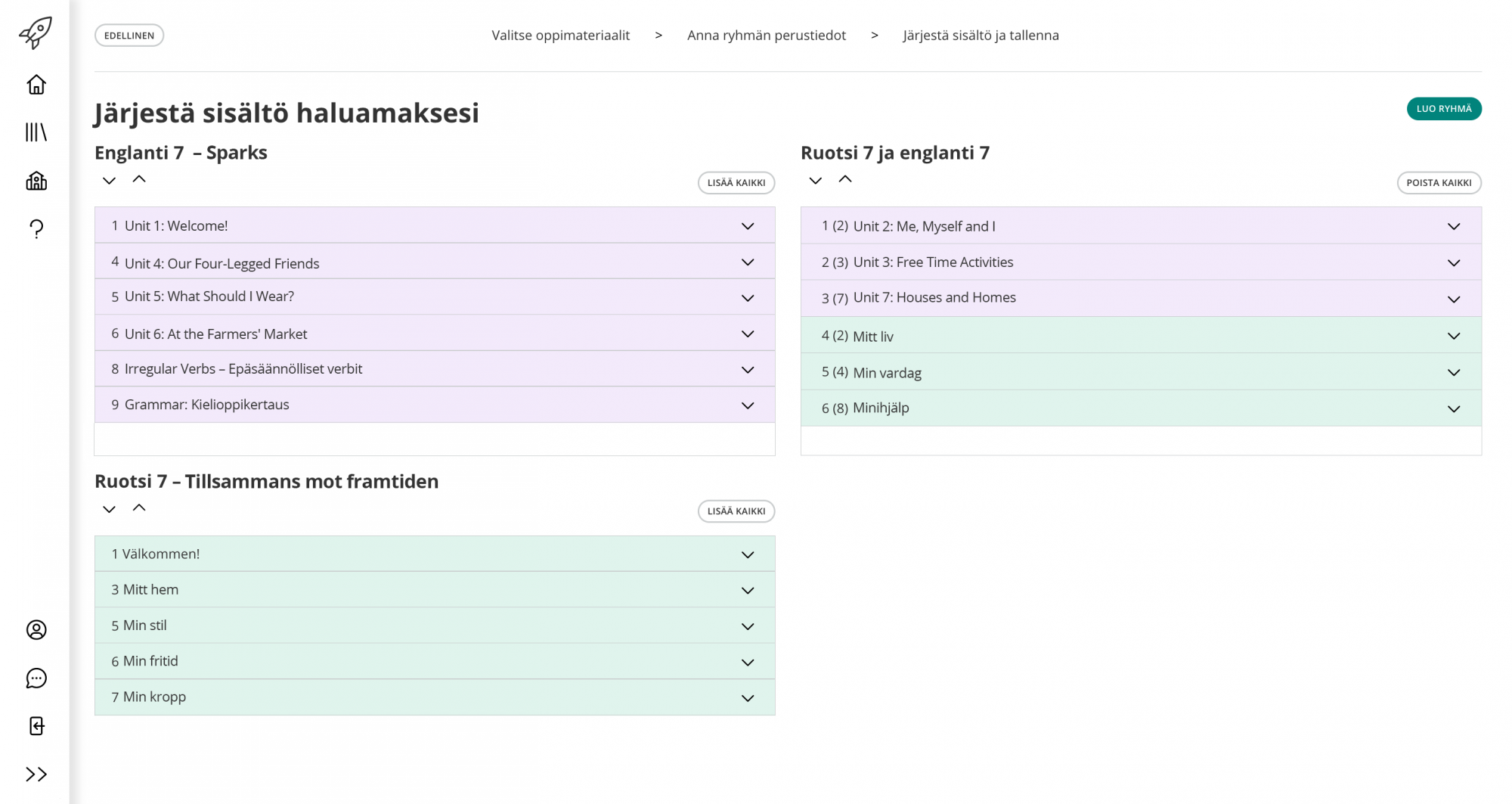
Task: Open the user profile icon
Action: [36, 630]
